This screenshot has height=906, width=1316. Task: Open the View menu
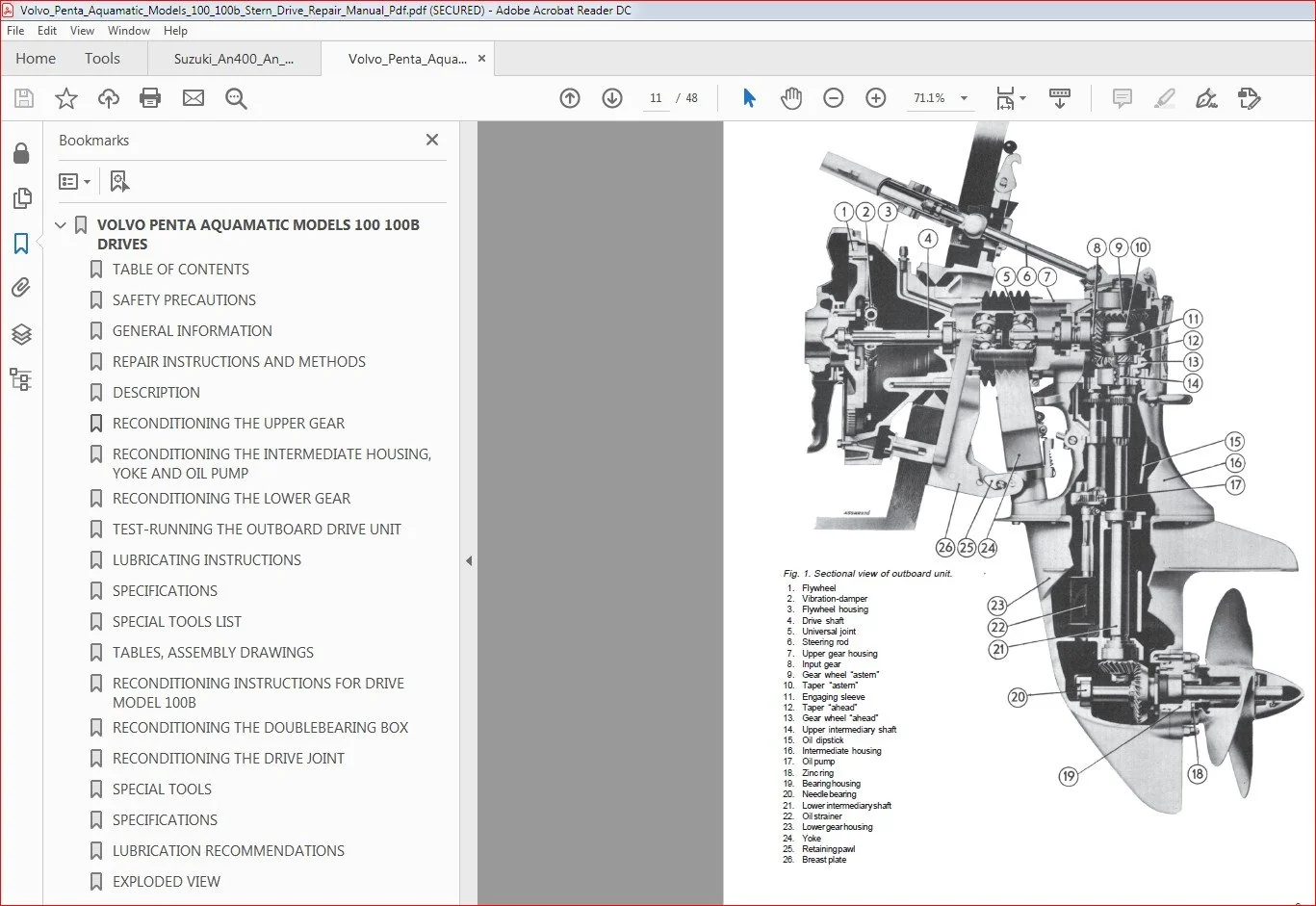(x=83, y=31)
